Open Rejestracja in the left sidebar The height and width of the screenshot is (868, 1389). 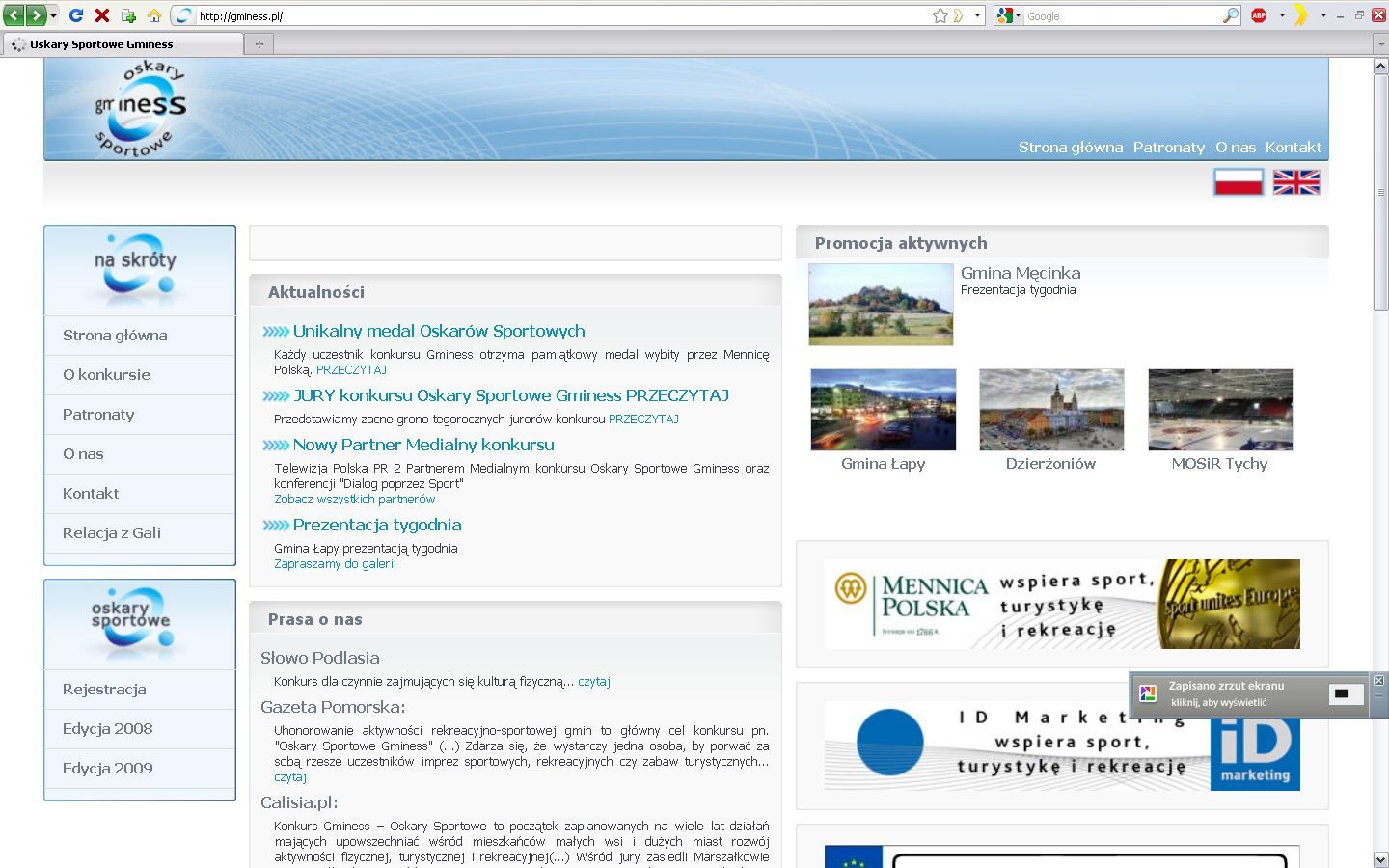coord(104,690)
